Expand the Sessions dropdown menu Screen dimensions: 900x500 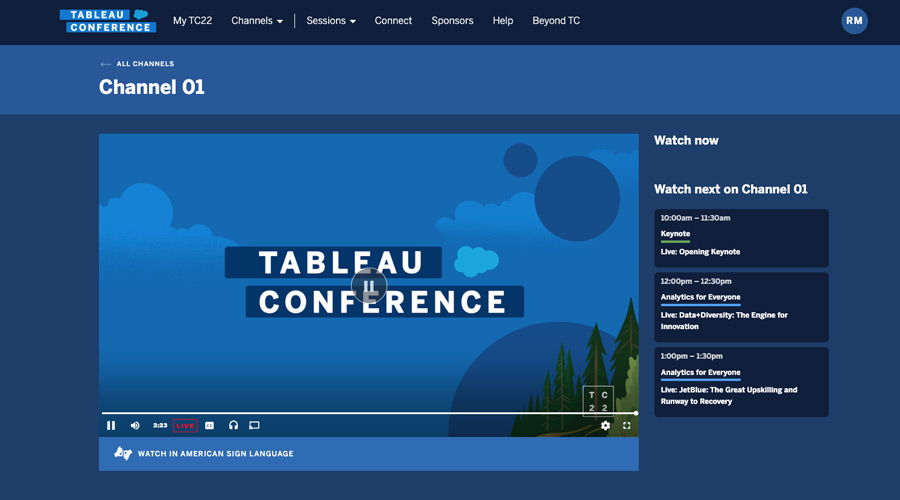[331, 21]
